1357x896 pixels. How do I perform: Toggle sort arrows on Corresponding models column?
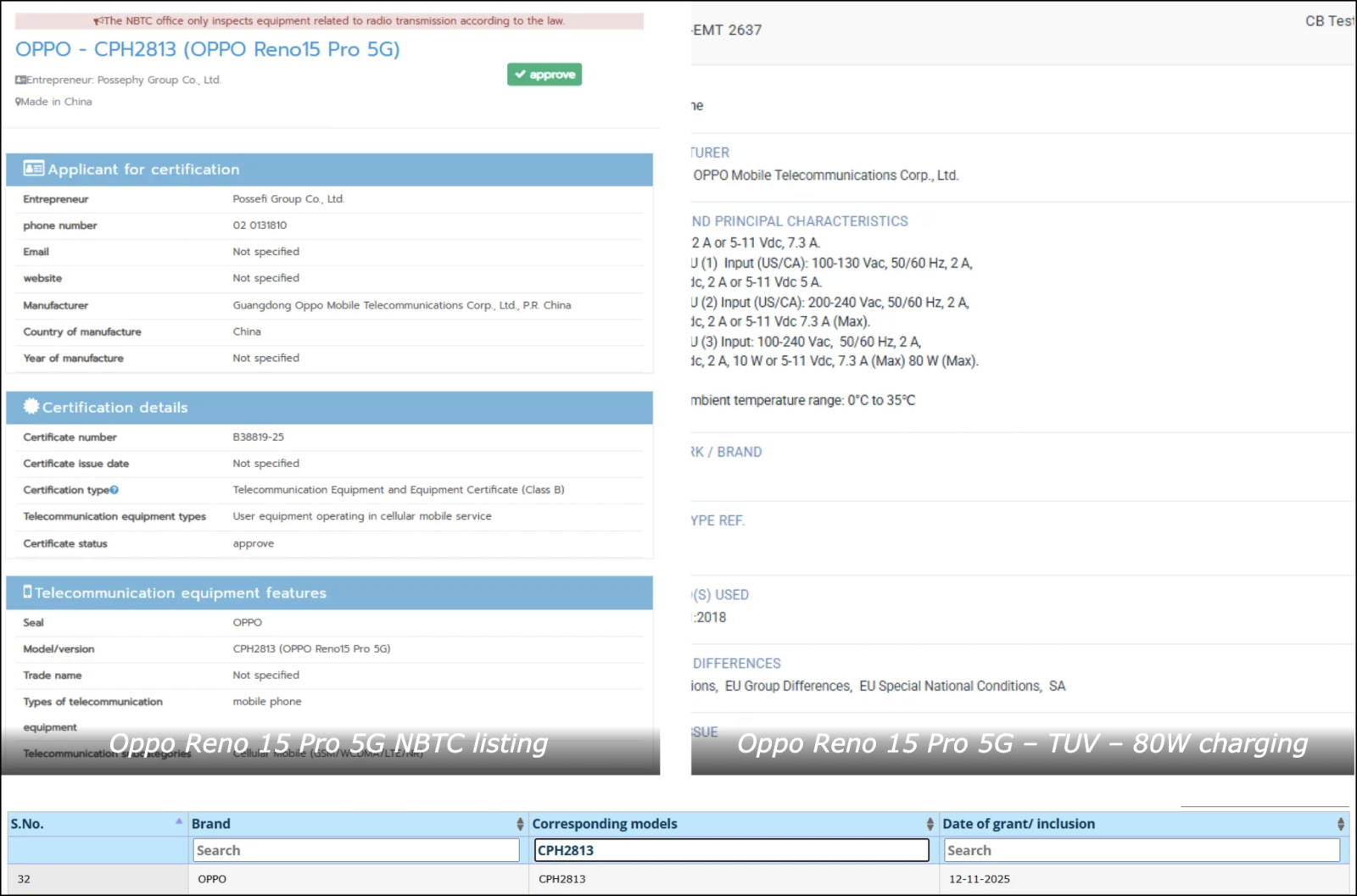(930, 824)
